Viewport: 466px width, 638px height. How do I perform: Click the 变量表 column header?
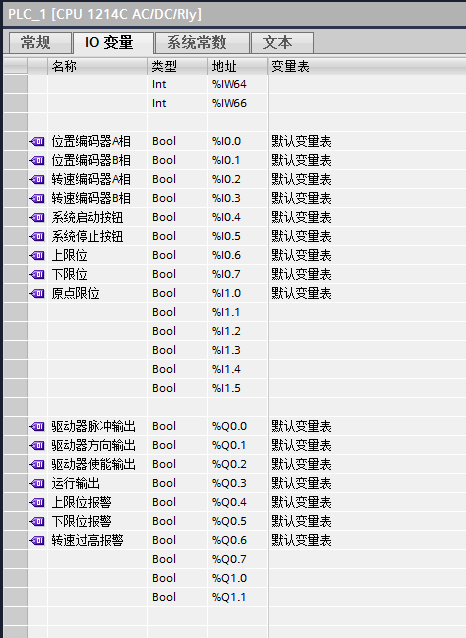[366, 66]
